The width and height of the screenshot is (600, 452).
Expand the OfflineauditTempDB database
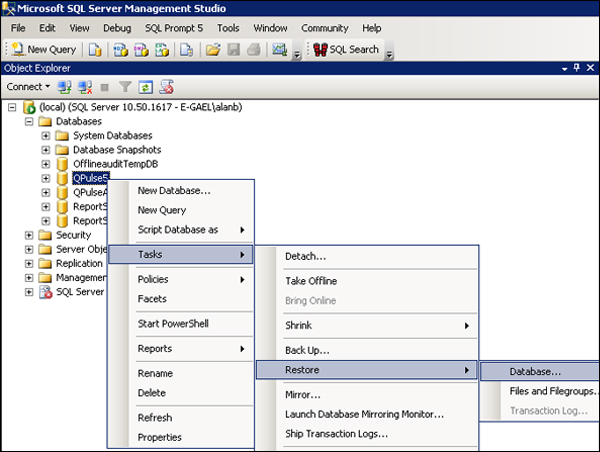tap(46, 164)
